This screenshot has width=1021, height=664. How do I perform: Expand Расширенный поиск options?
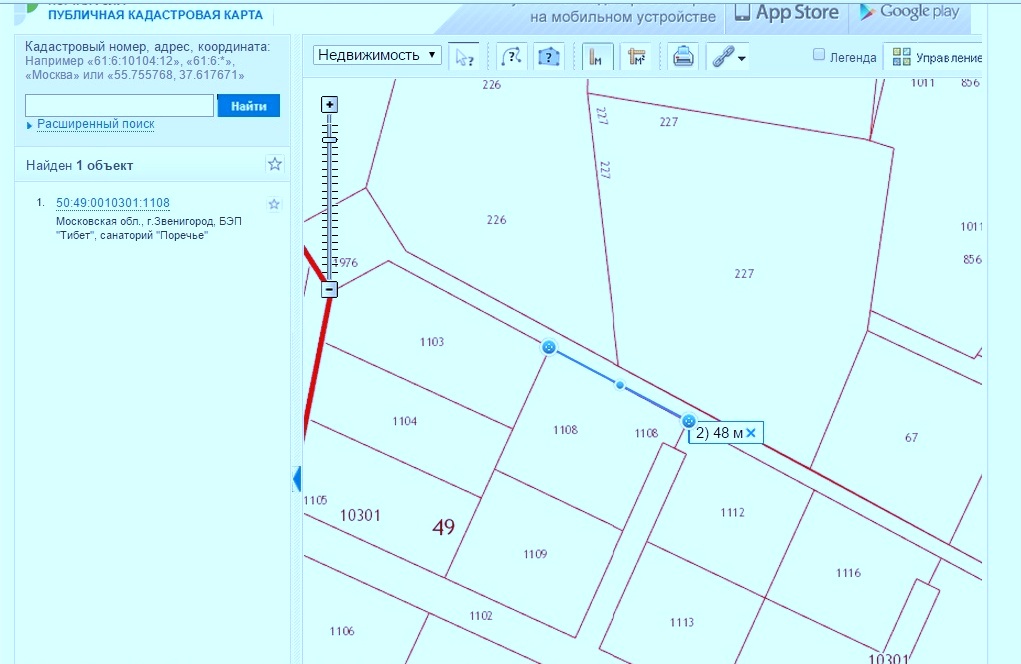click(x=95, y=124)
